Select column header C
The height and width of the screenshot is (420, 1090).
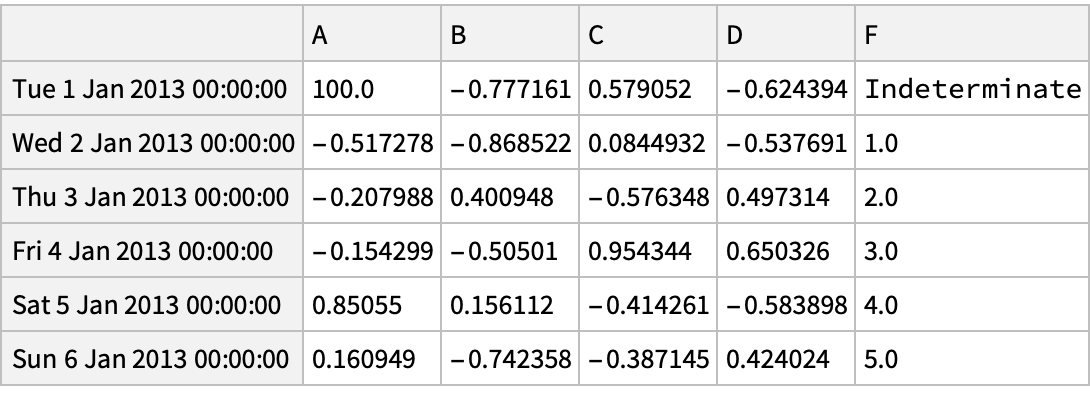click(648, 35)
